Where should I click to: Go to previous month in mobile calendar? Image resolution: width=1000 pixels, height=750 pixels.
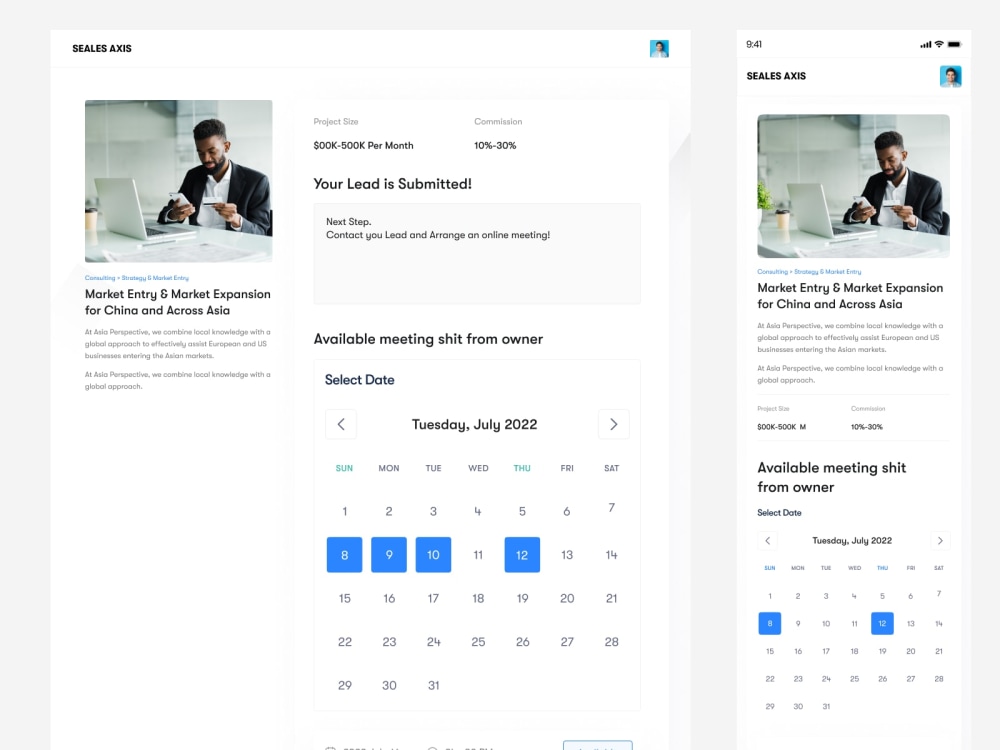[x=768, y=540]
